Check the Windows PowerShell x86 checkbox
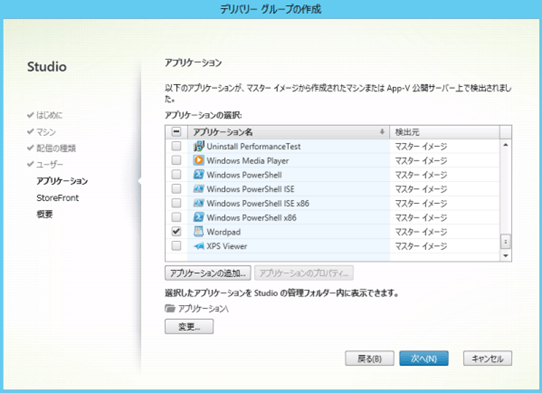The width and height of the screenshot is (542, 393). (176, 217)
